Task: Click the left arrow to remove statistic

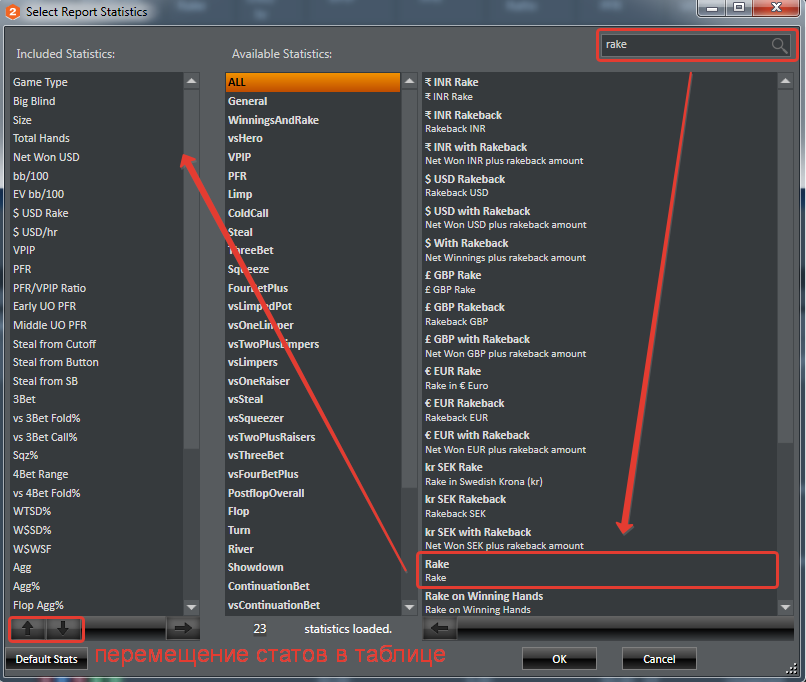Action: pos(440,628)
